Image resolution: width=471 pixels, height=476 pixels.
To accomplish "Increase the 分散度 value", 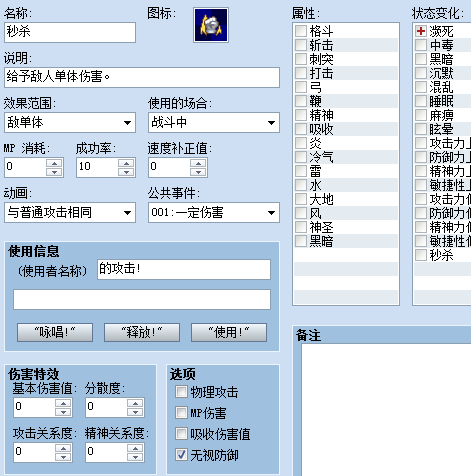I will (135, 403).
